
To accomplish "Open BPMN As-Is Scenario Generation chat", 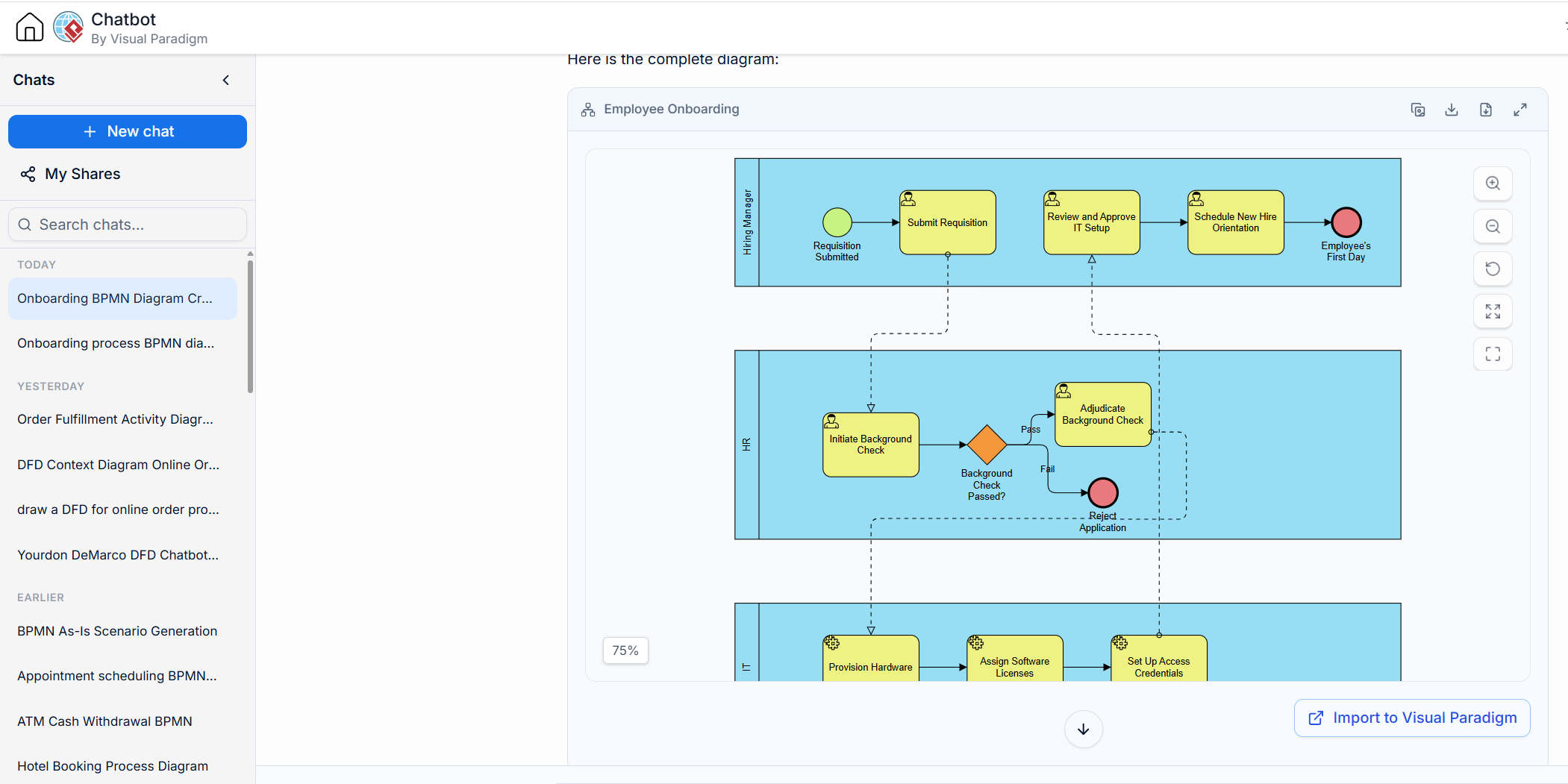I will tap(122, 631).
